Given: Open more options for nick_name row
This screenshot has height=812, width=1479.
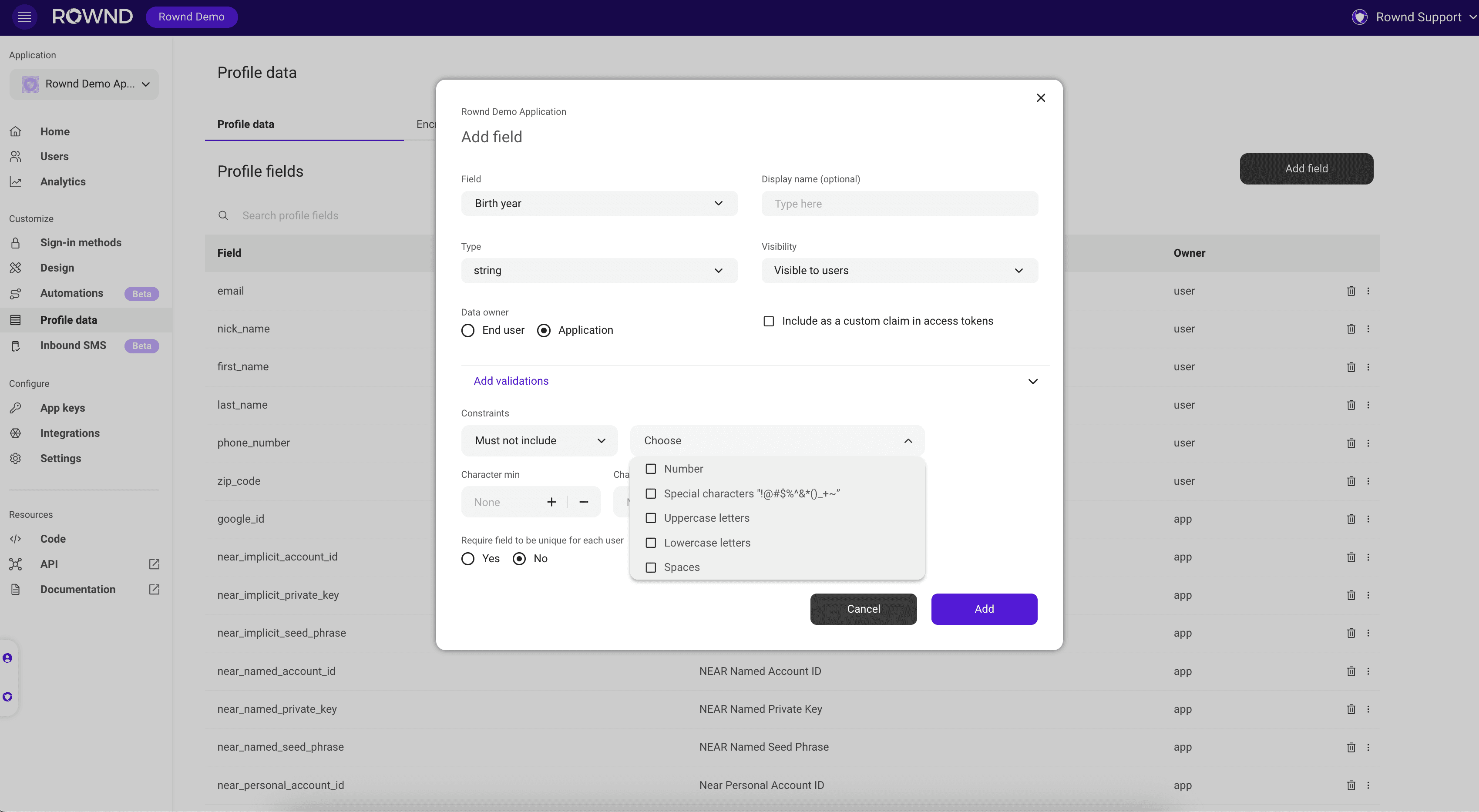Looking at the screenshot, I should point(1368,329).
